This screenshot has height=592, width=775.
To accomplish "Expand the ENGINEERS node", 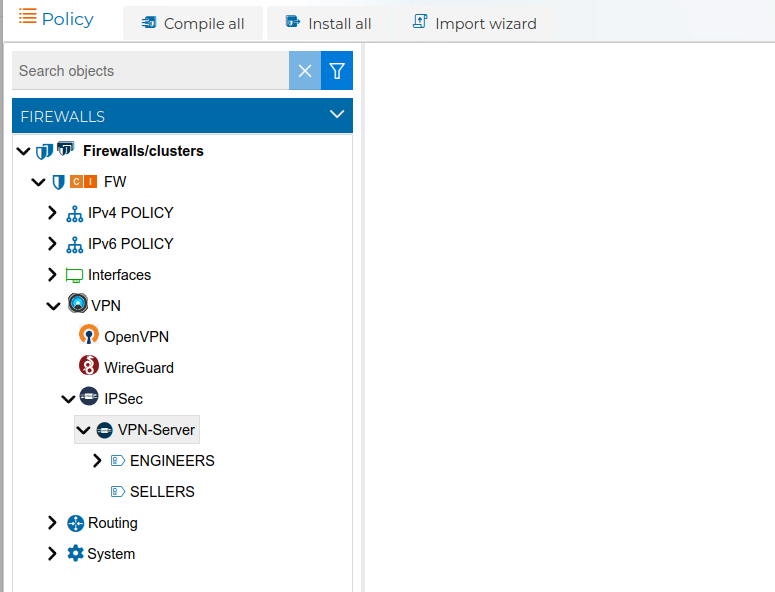I will 97,461.
